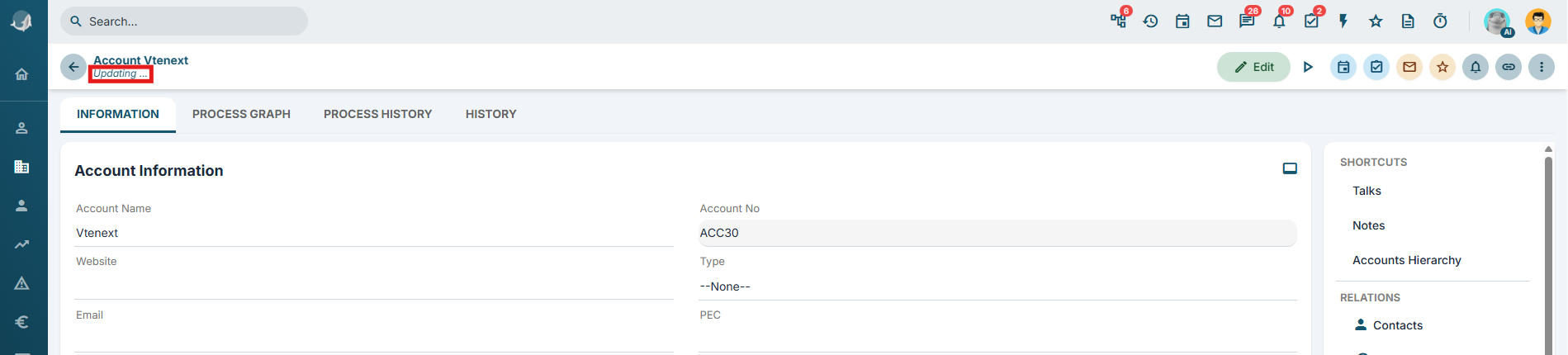Open the three-dots more actions menu
Viewport: 1568px width, 355px height.
point(1542,67)
